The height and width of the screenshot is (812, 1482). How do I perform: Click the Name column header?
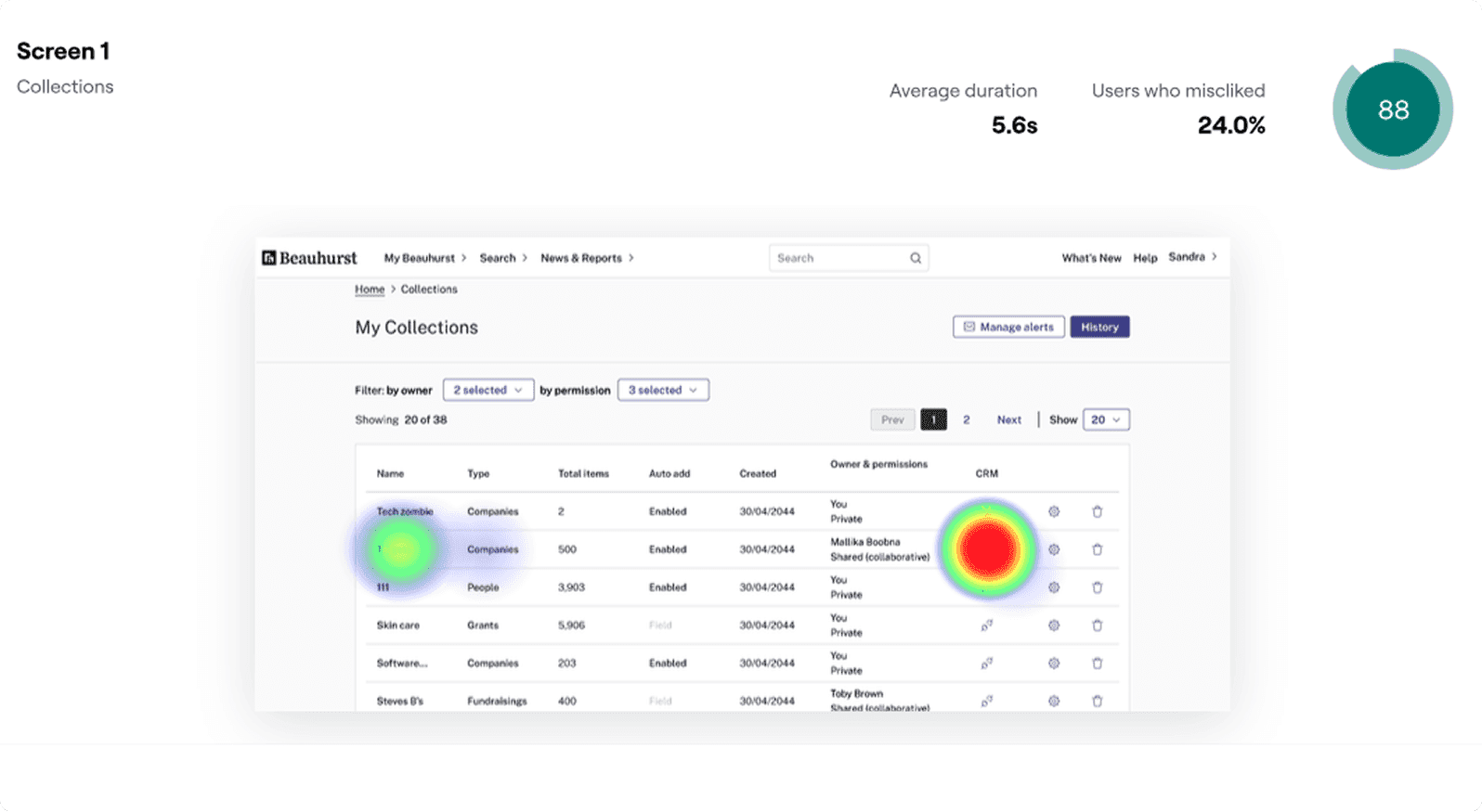point(390,474)
